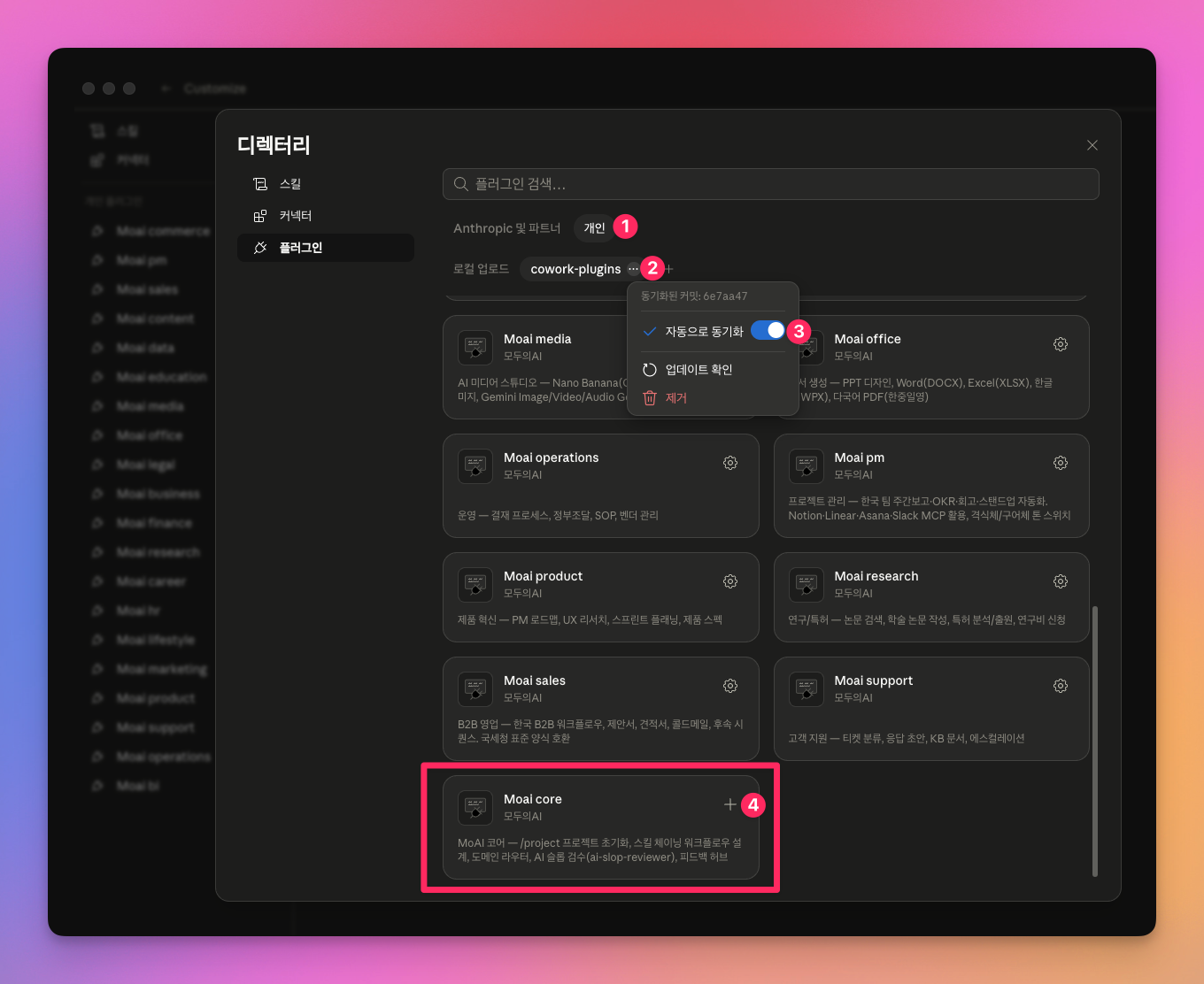Select the 커넥터 section
Image resolution: width=1204 pixels, height=984 pixels.
(x=326, y=216)
